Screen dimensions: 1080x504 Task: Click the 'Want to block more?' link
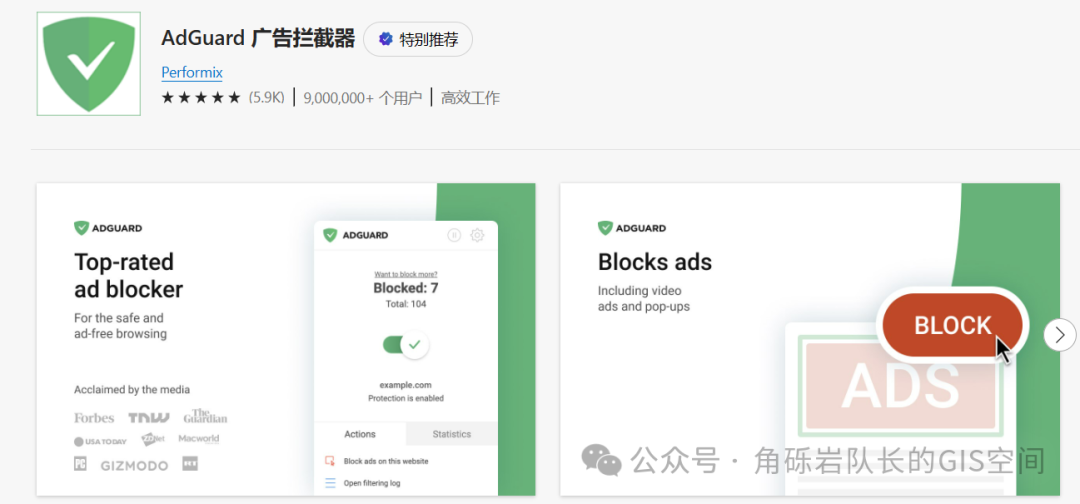[x=406, y=274]
